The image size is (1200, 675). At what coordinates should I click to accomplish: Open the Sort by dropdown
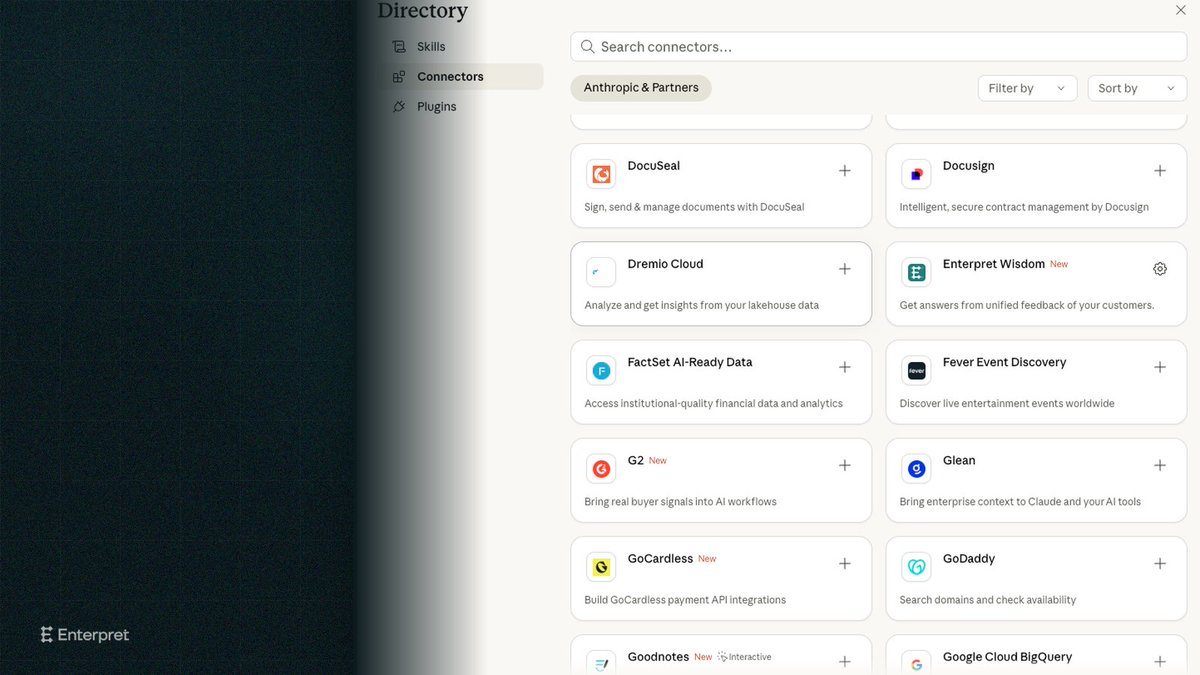[1137, 88]
